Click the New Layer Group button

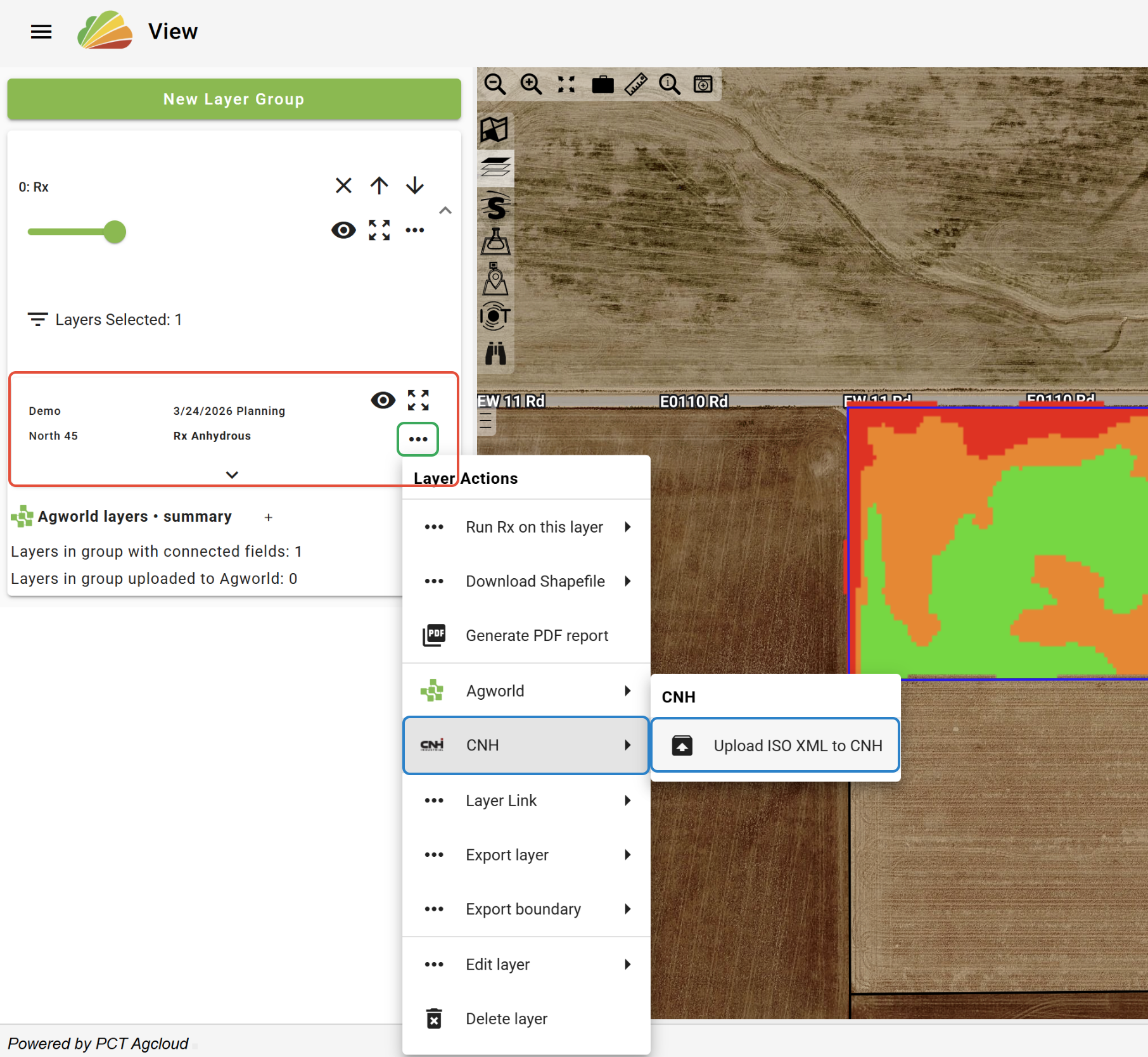(x=234, y=99)
